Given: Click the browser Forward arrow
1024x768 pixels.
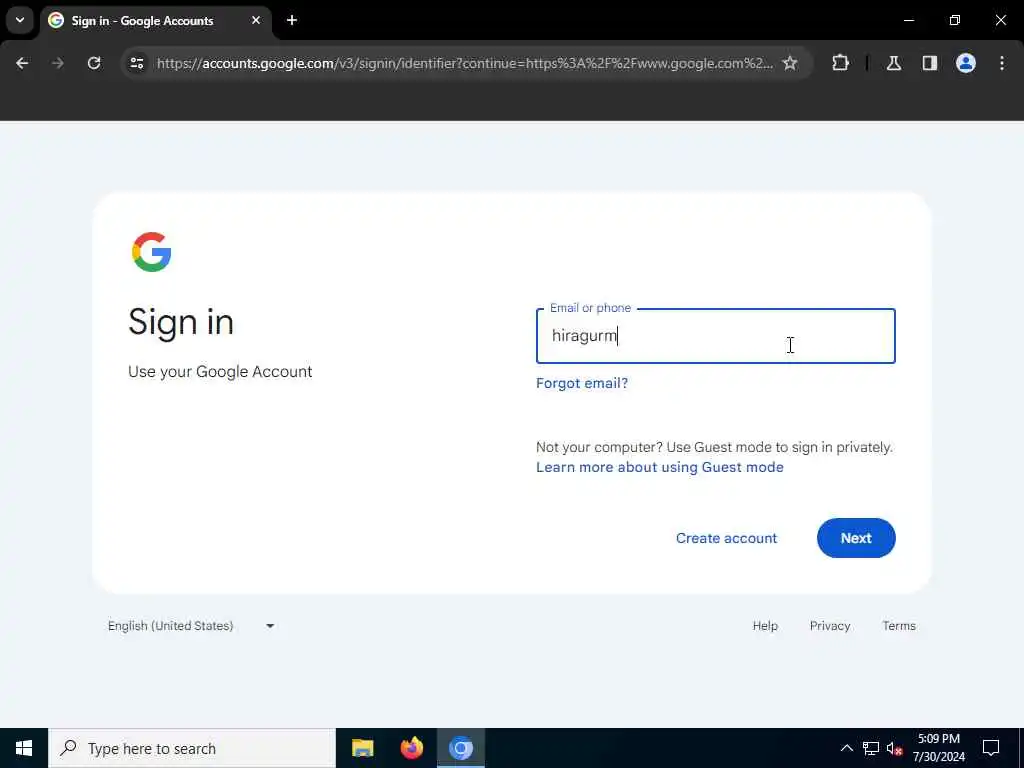Looking at the screenshot, I should tap(57, 63).
